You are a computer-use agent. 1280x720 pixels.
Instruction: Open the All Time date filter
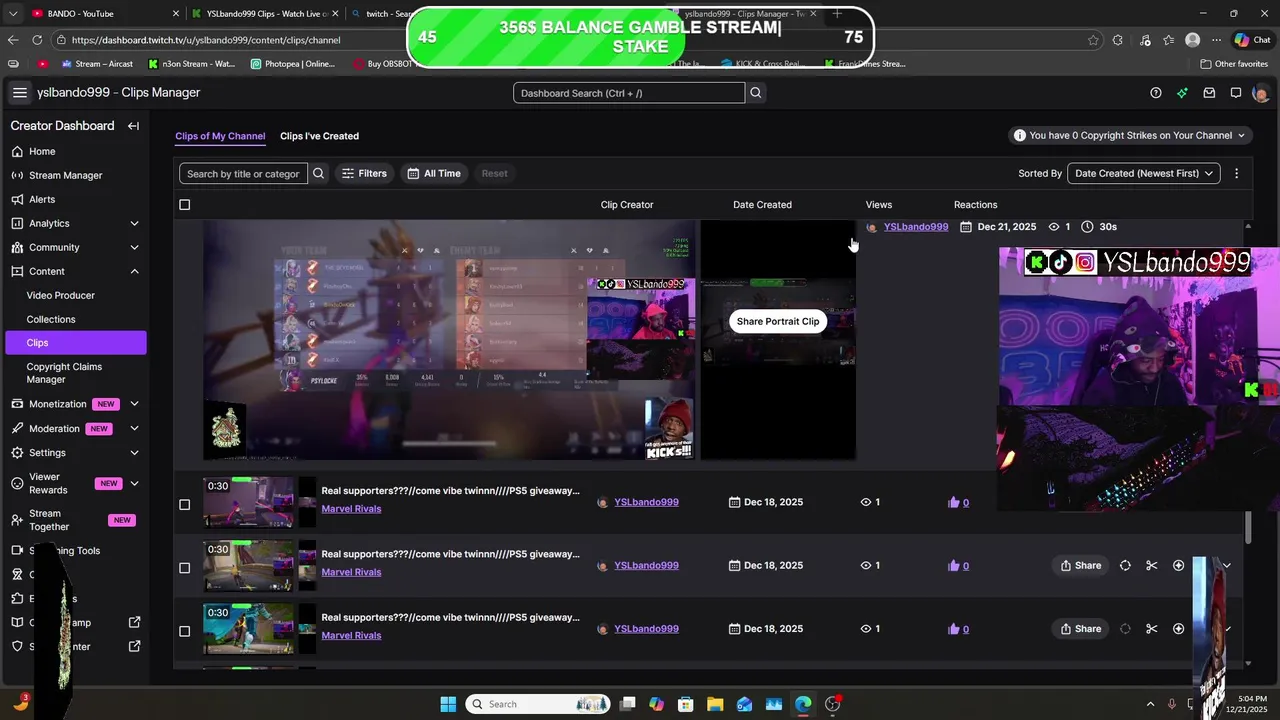click(x=433, y=173)
